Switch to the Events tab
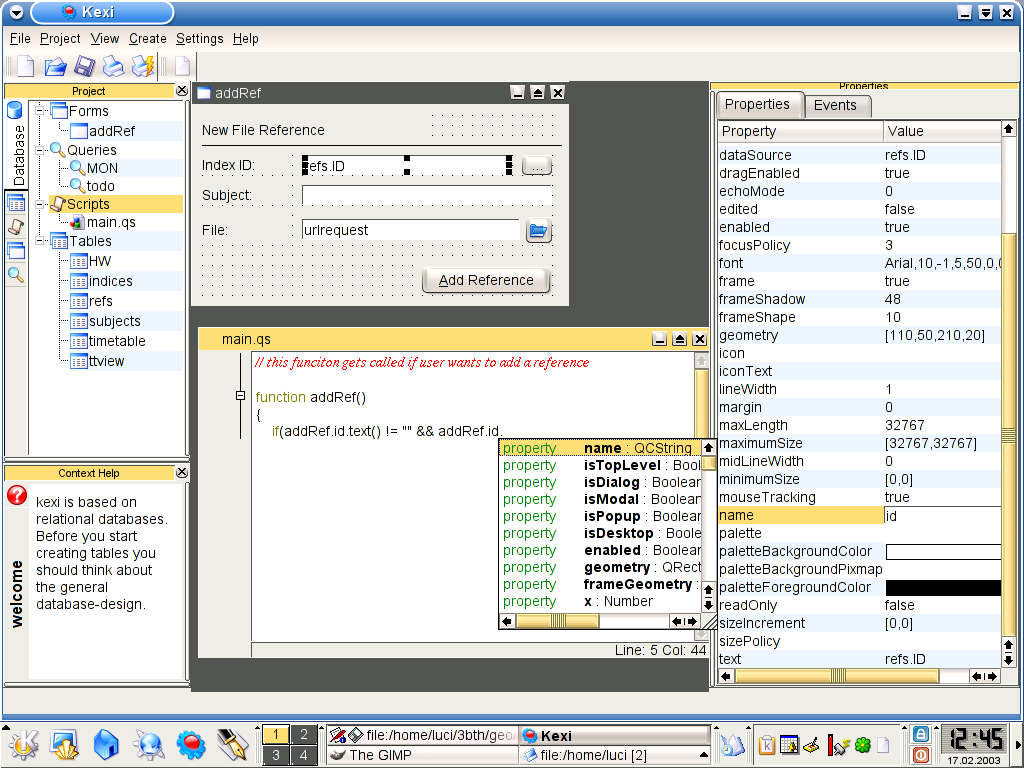Screen dimensions: 1024x768 click(x=834, y=105)
